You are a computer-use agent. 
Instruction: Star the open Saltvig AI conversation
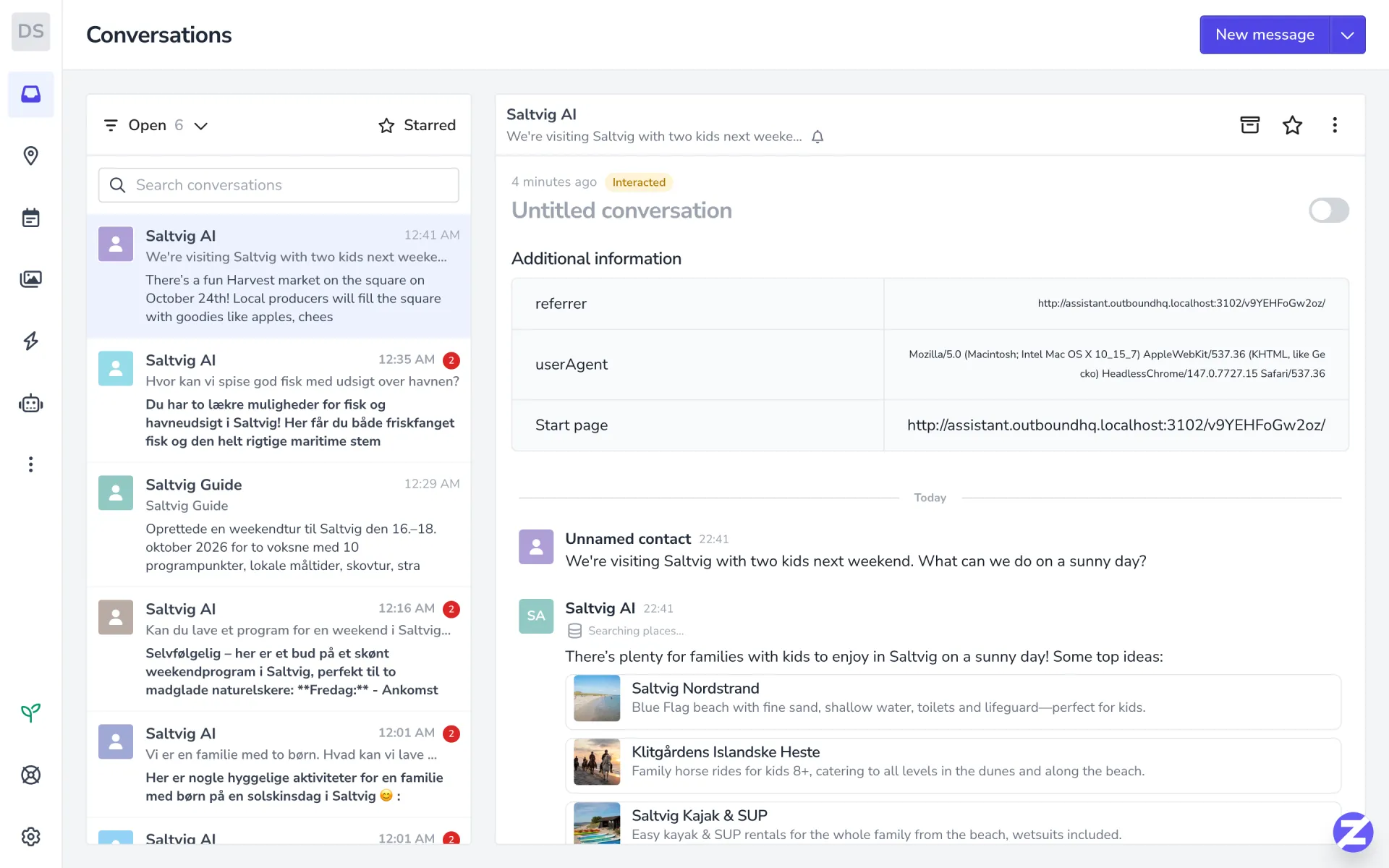(1293, 125)
